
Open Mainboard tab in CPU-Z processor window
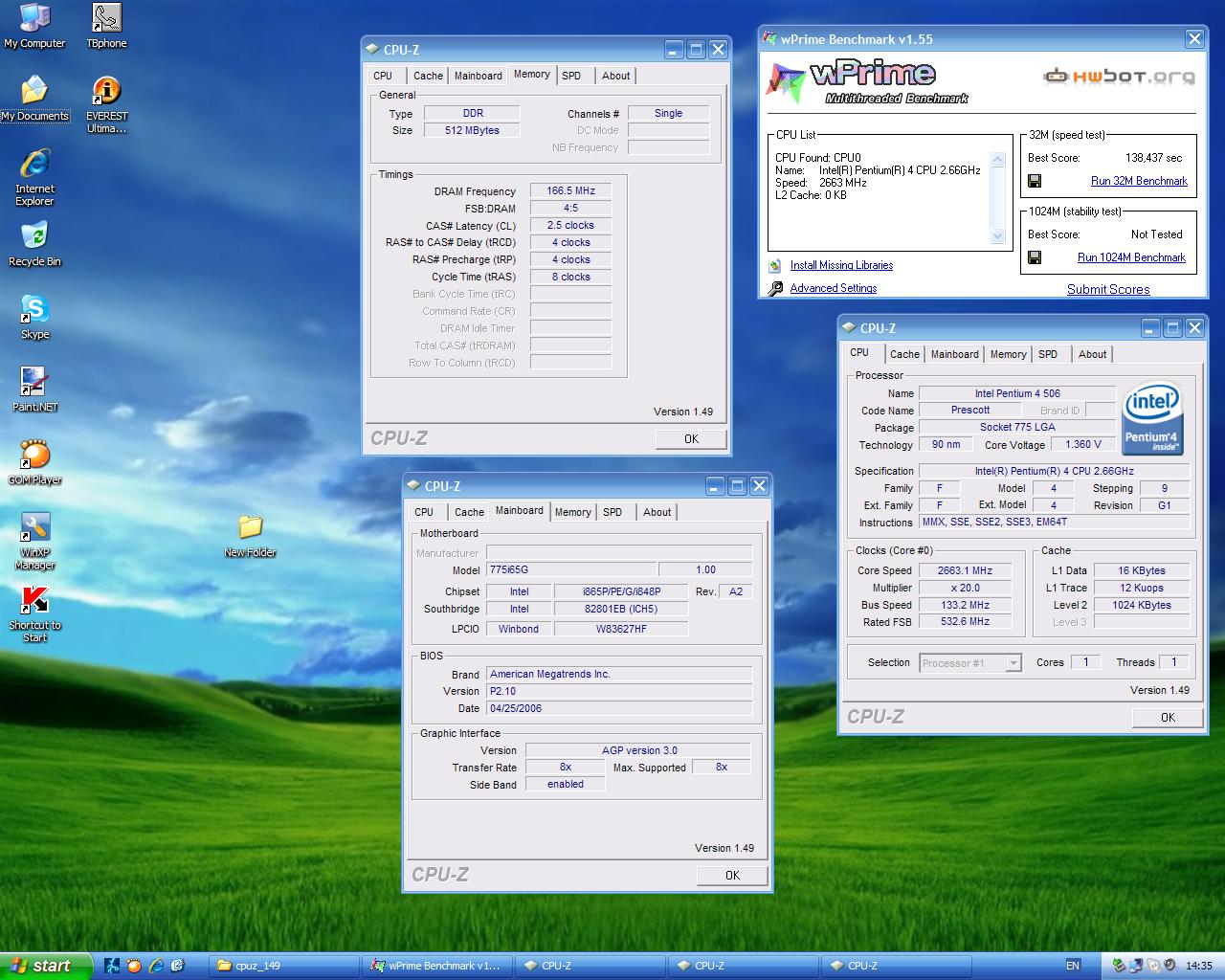coord(955,354)
